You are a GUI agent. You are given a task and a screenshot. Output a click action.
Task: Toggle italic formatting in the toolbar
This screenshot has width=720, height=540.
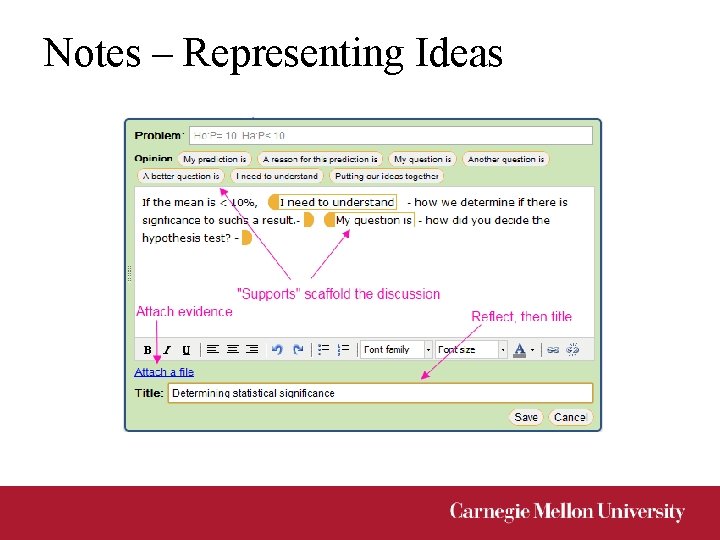point(167,350)
